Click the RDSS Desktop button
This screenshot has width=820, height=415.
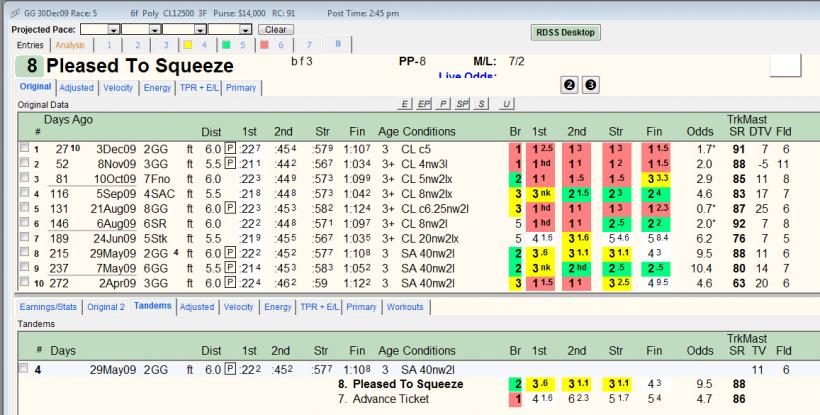[x=566, y=32]
